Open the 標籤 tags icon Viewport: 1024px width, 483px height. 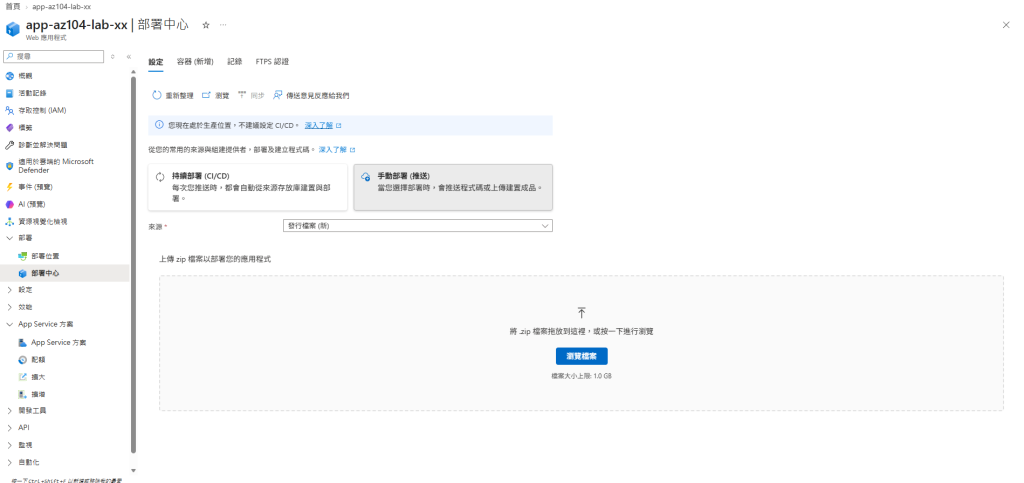pyautogui.click(x=9, y=128)
